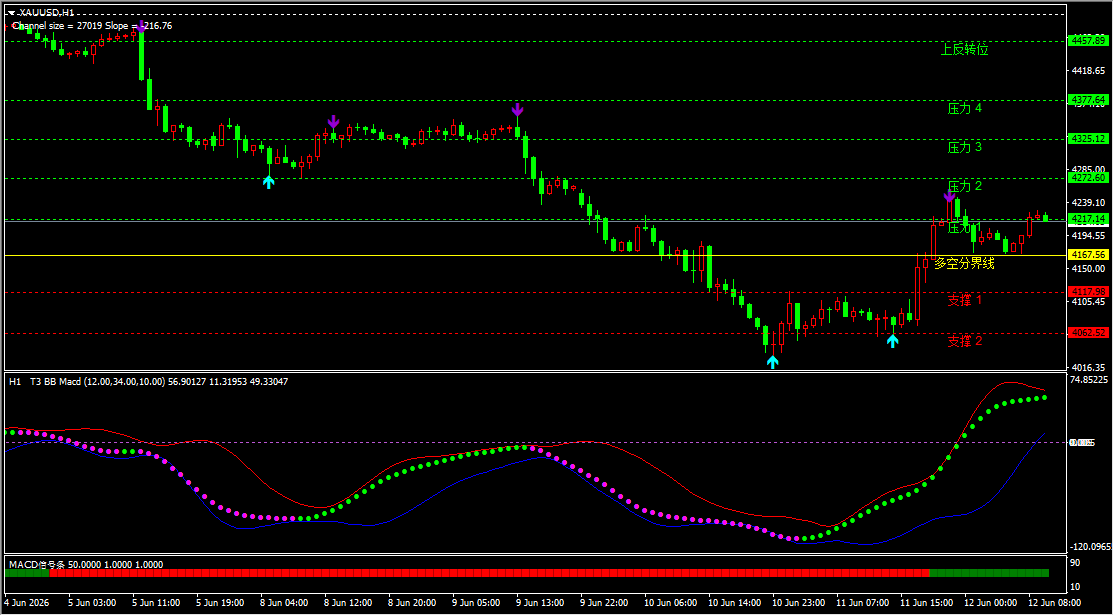Screen dimensions: 1114x616
Task: Click the 11 Jun 07:00 time axis label
Action: tap(864, 603)
